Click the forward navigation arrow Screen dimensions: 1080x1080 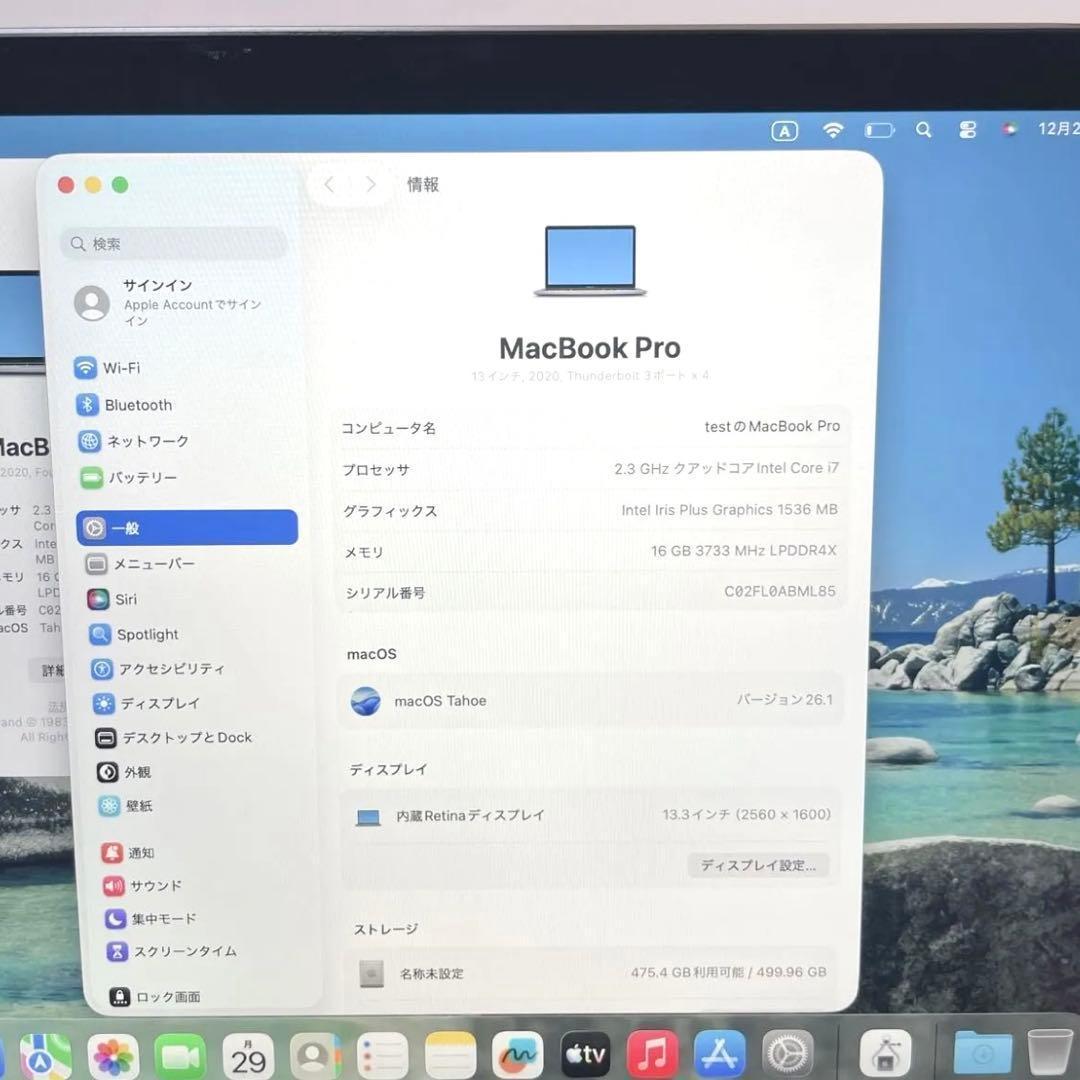click(369, 184)
